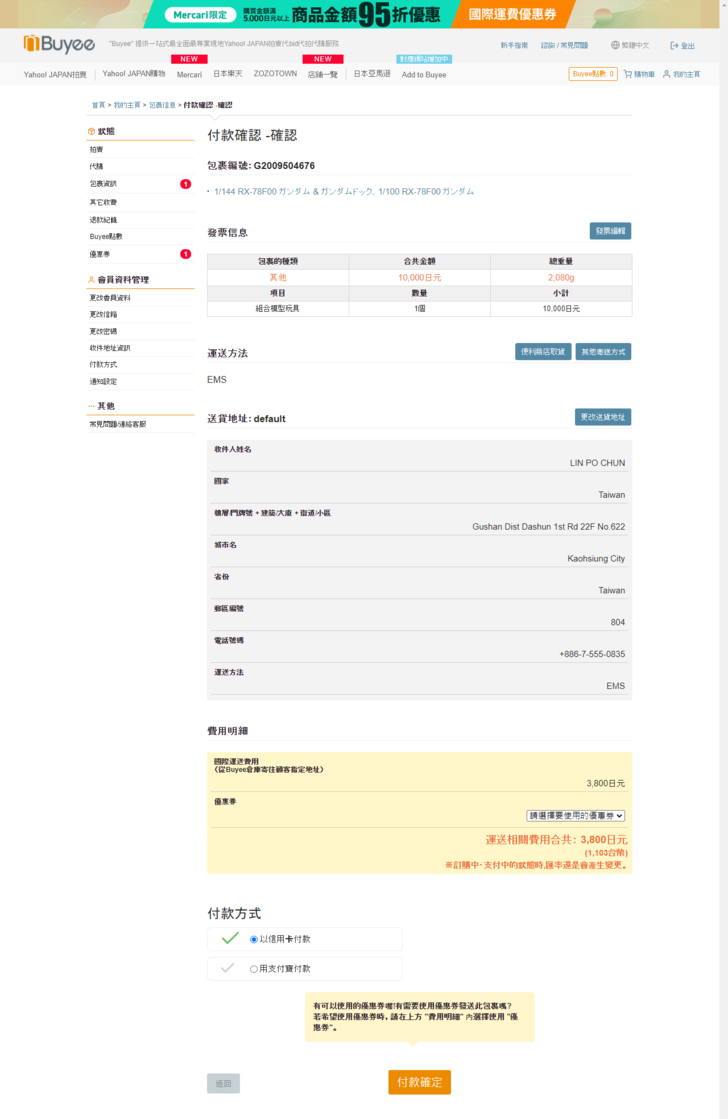728x1119 pixels.
Task: Click the shipping total 運送相關費用合共: 3,800日元
Action: coord(557,840)
